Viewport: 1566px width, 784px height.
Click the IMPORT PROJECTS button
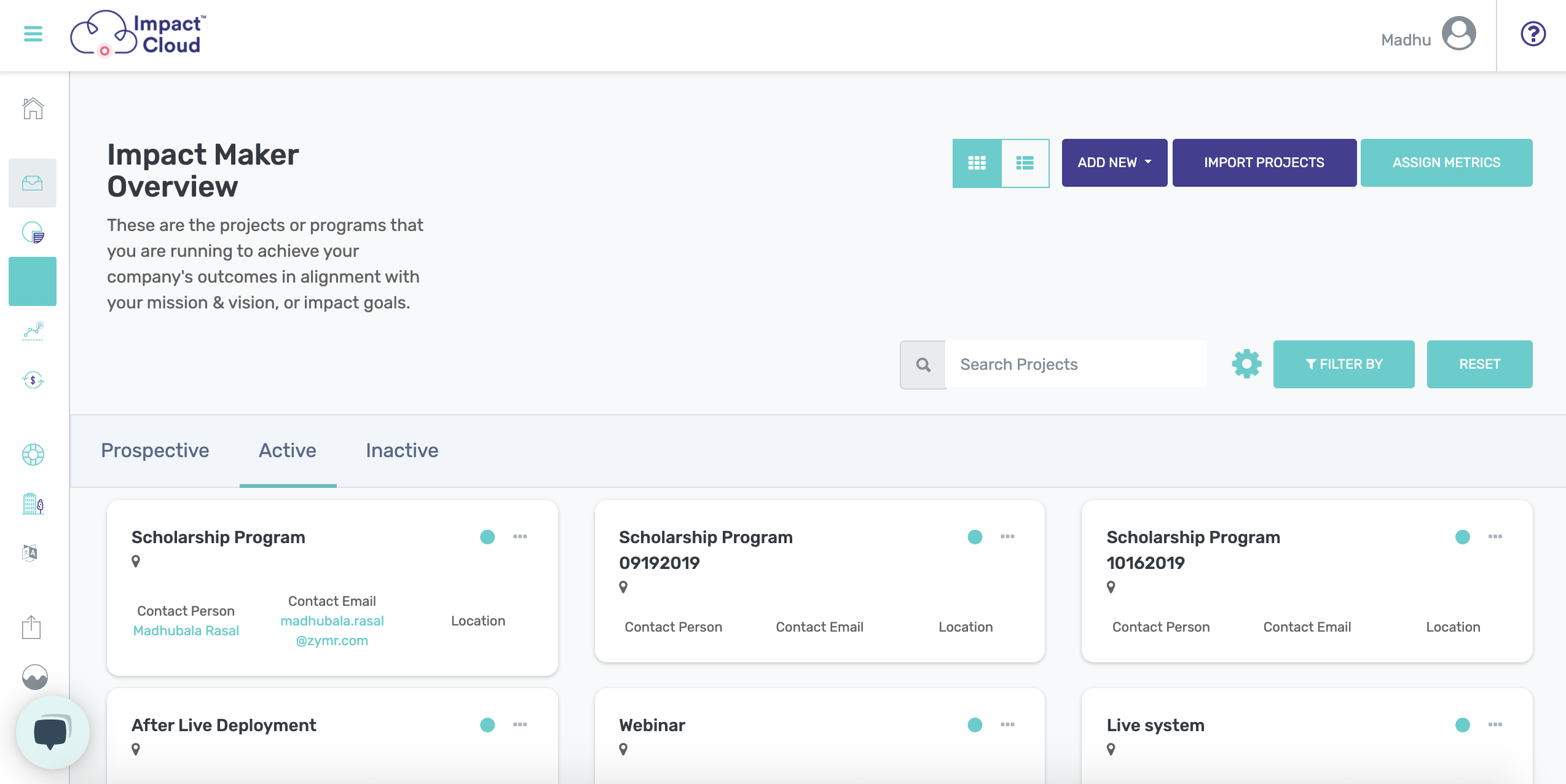coord(1264,163)
